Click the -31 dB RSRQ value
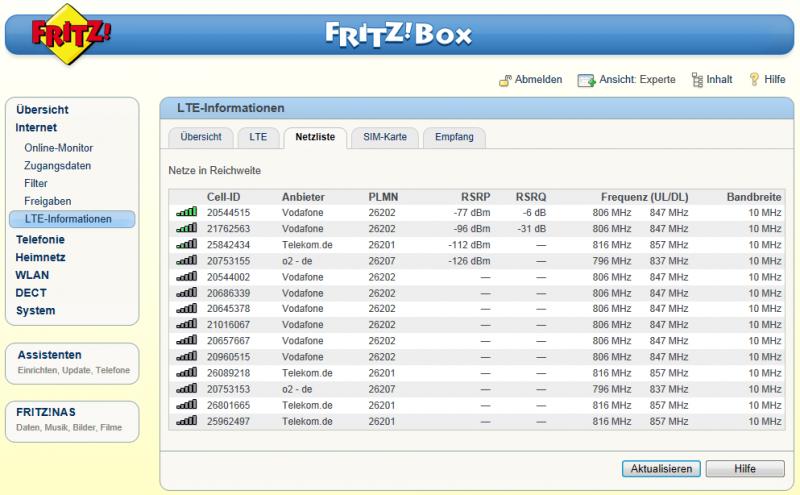Image resolution: width=800 pixels, height=495 pixels. [x=532, y=229]
